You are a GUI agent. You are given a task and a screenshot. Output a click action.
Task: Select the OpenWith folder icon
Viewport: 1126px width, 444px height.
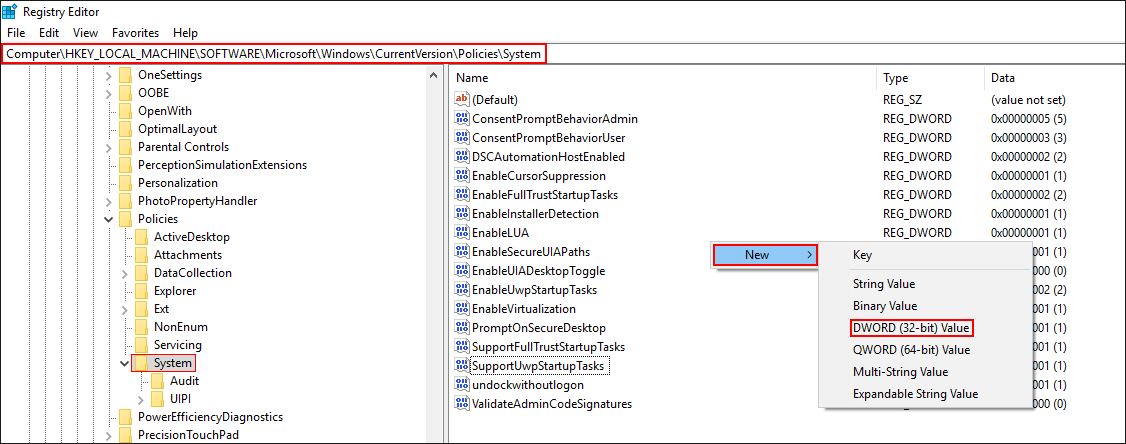coord(126,111)
